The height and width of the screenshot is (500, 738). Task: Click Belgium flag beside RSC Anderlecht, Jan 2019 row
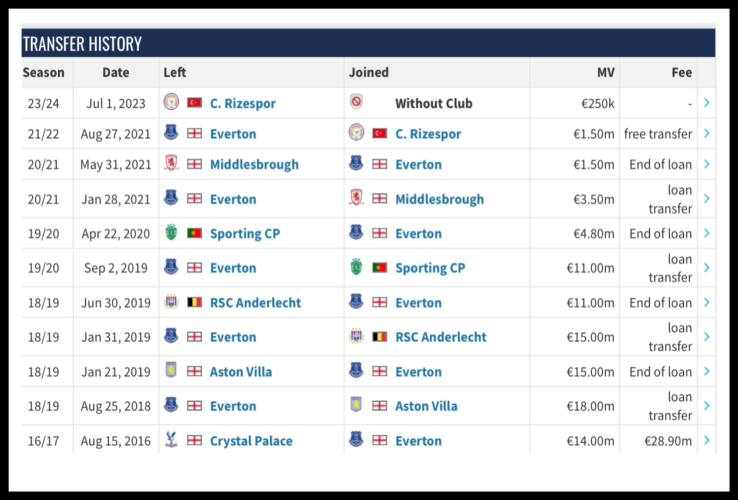pos(380,337)
